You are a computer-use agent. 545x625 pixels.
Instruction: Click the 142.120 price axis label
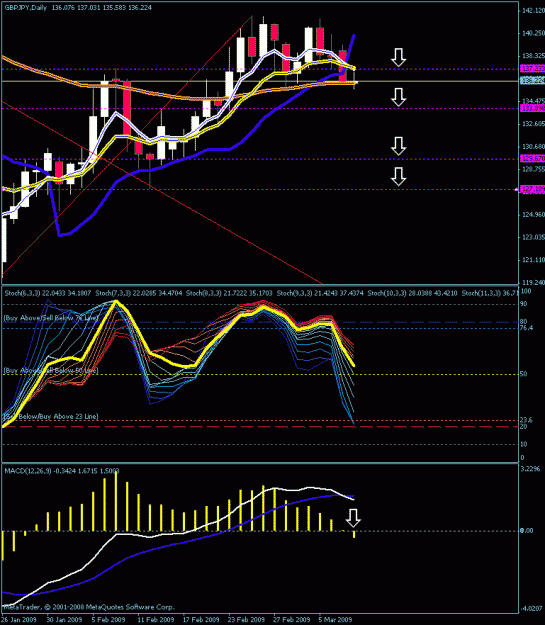533,10
